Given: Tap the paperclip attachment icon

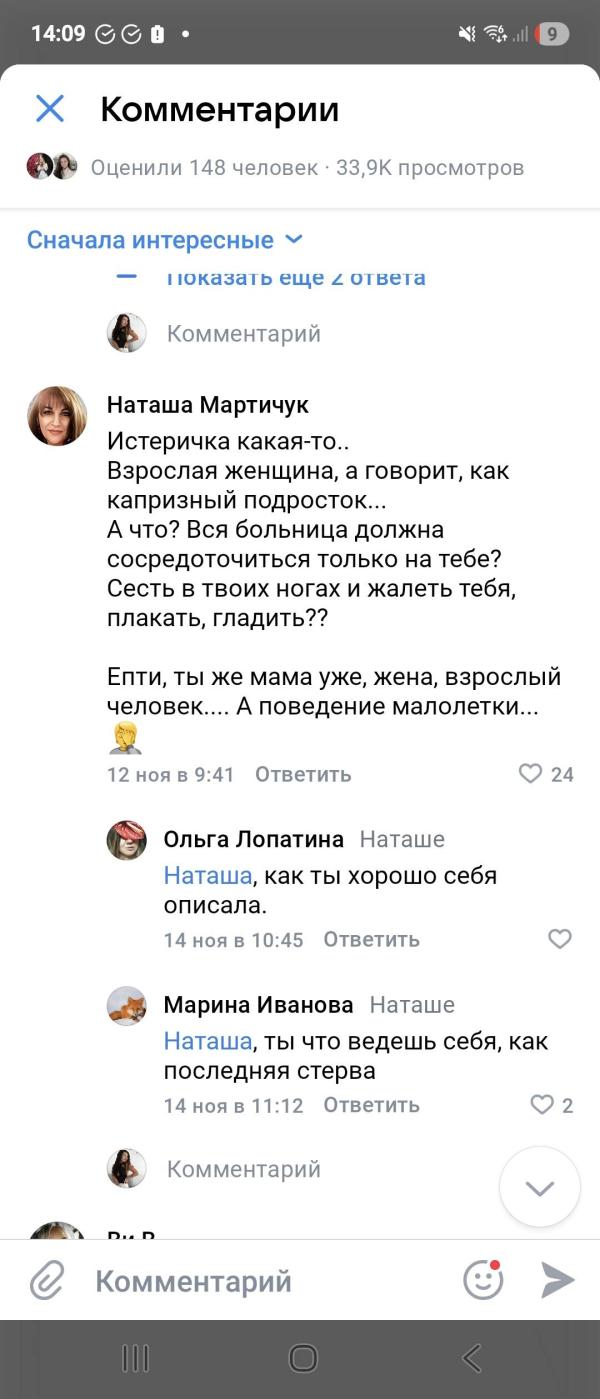Looking at the screenshot, I should pyautogui.click(x=47, y=1280).
